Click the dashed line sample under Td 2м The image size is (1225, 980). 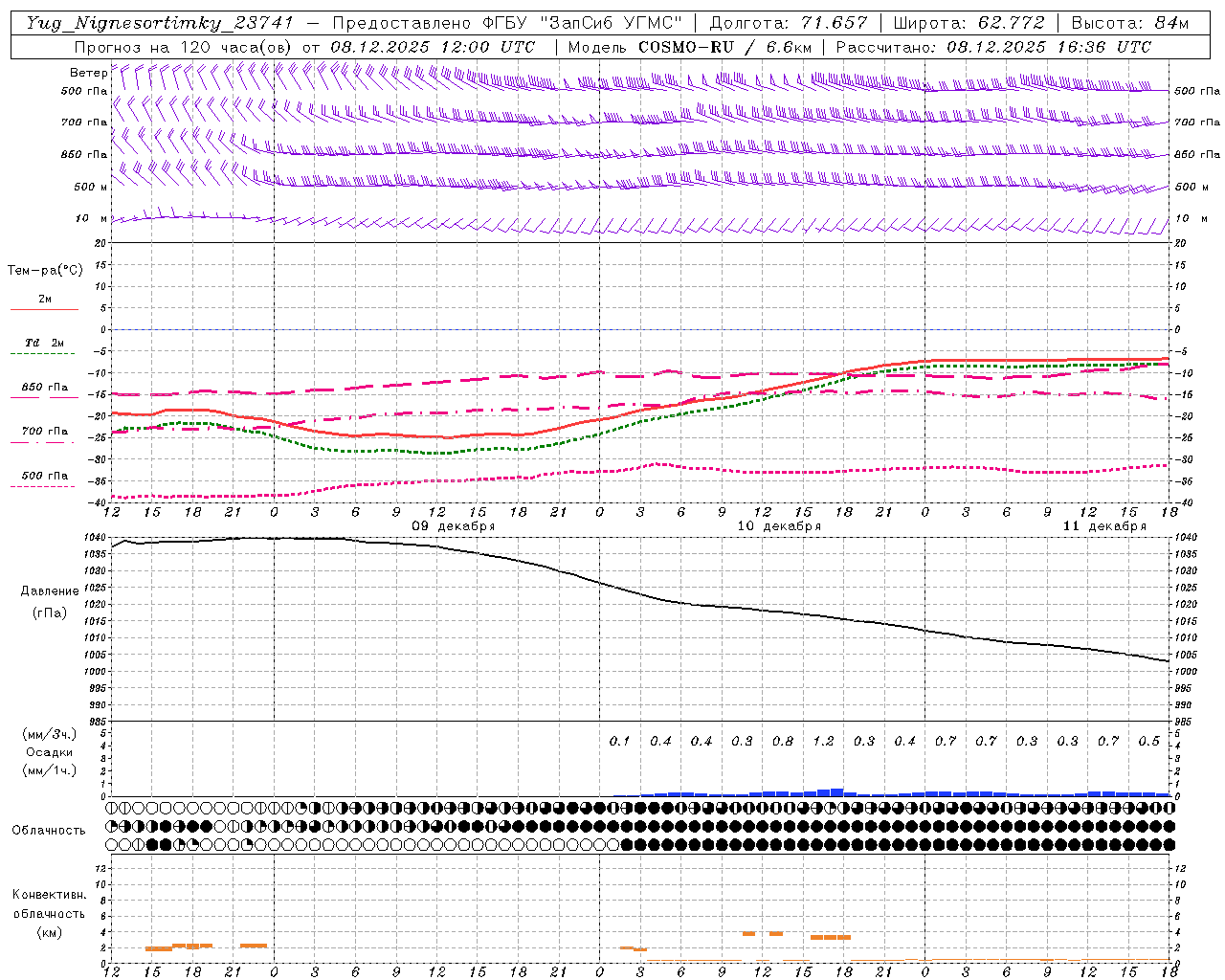click(x=43, y=353)
